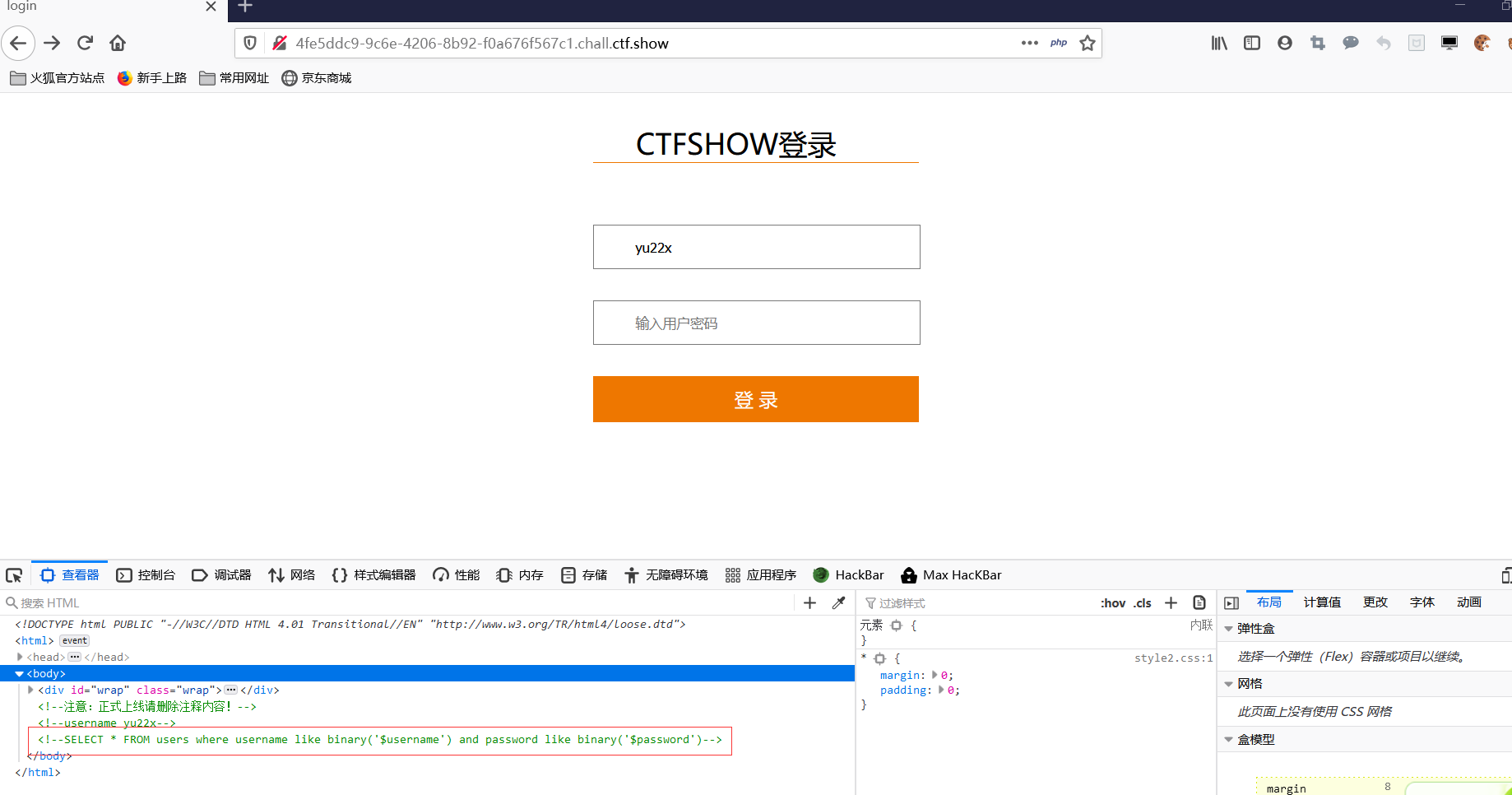Highlight elements matching the * selector
The image size is (1512, 795).
(x=880, y=658)
